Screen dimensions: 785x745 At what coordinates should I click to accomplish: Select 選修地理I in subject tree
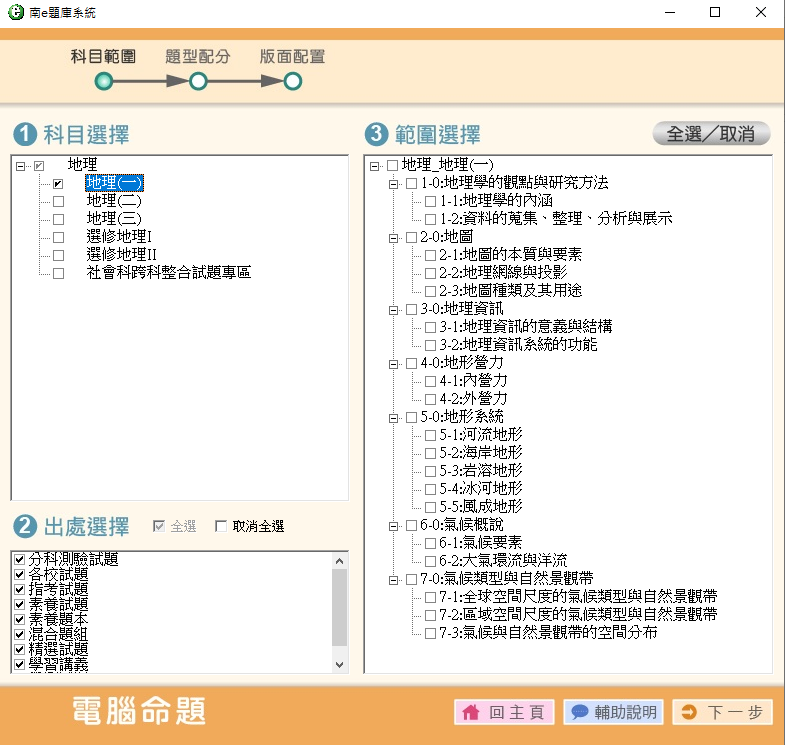[119, 237]
